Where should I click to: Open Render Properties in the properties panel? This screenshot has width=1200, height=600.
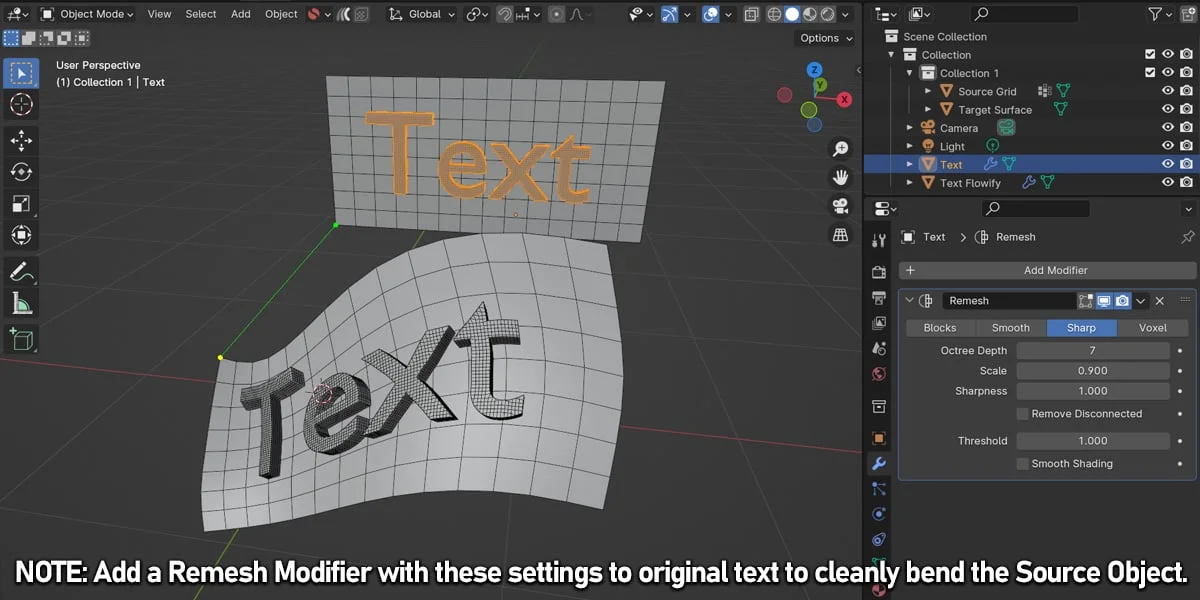coord(878,271)
